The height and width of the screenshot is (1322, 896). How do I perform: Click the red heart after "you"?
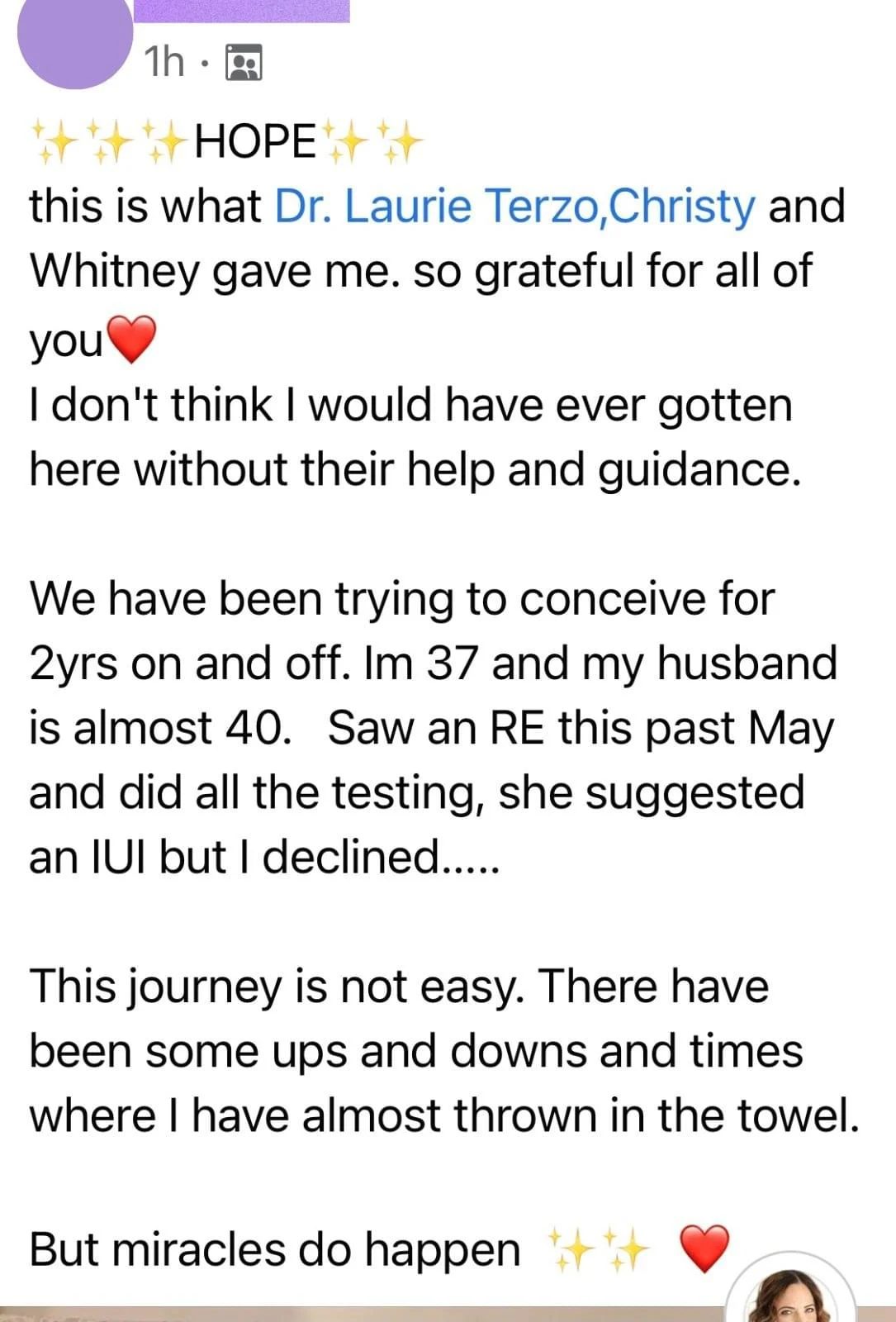coord(130,340)
